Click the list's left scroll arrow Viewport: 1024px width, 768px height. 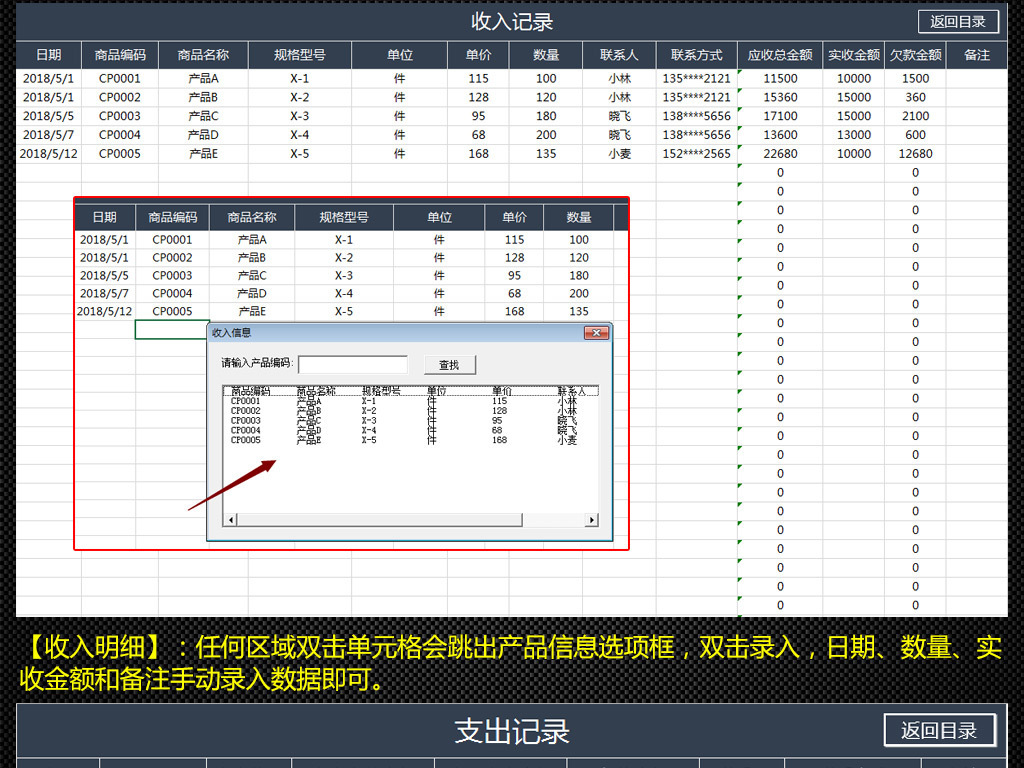230,520
